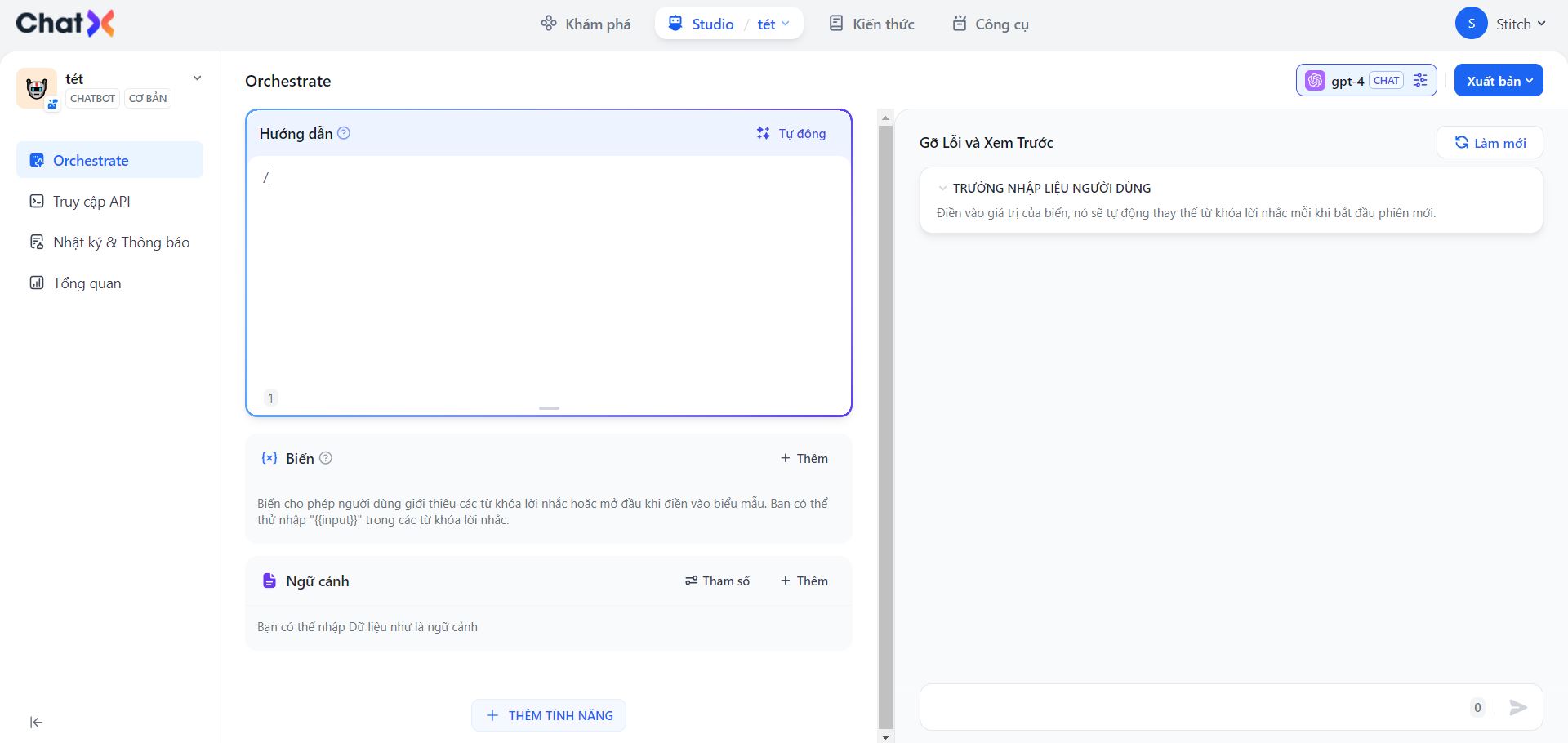Expand the tét app info chevron in sidebar
Viewport: 1568px width, 743px height.
pos(197,78)
